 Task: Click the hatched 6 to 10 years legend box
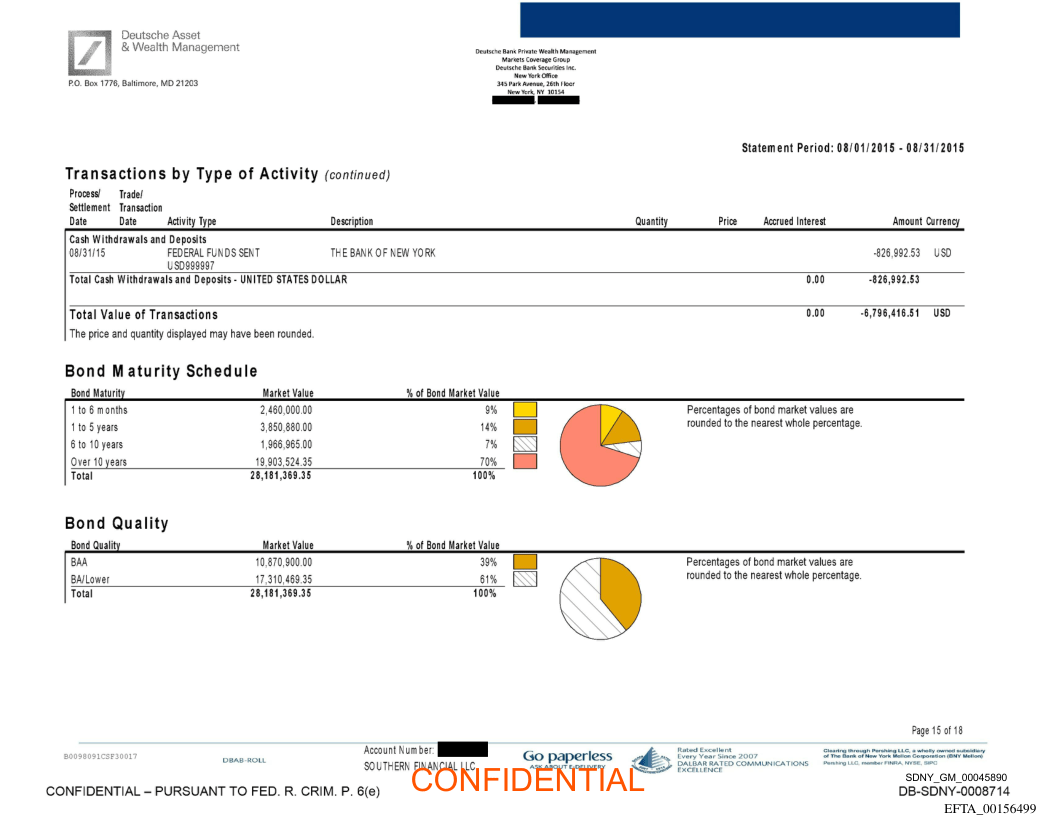coord(525,444)
